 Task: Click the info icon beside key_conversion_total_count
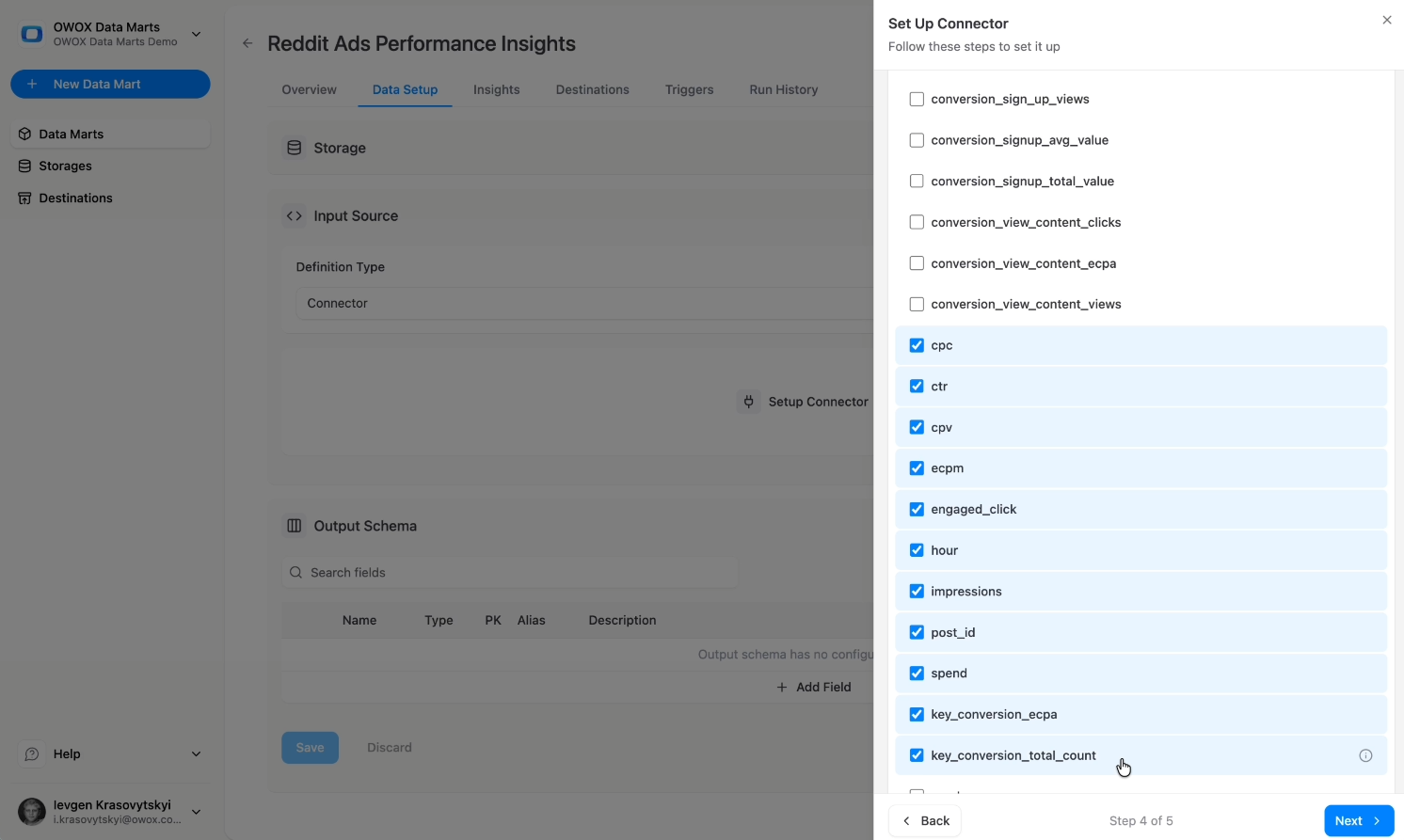pos(1365,755)
